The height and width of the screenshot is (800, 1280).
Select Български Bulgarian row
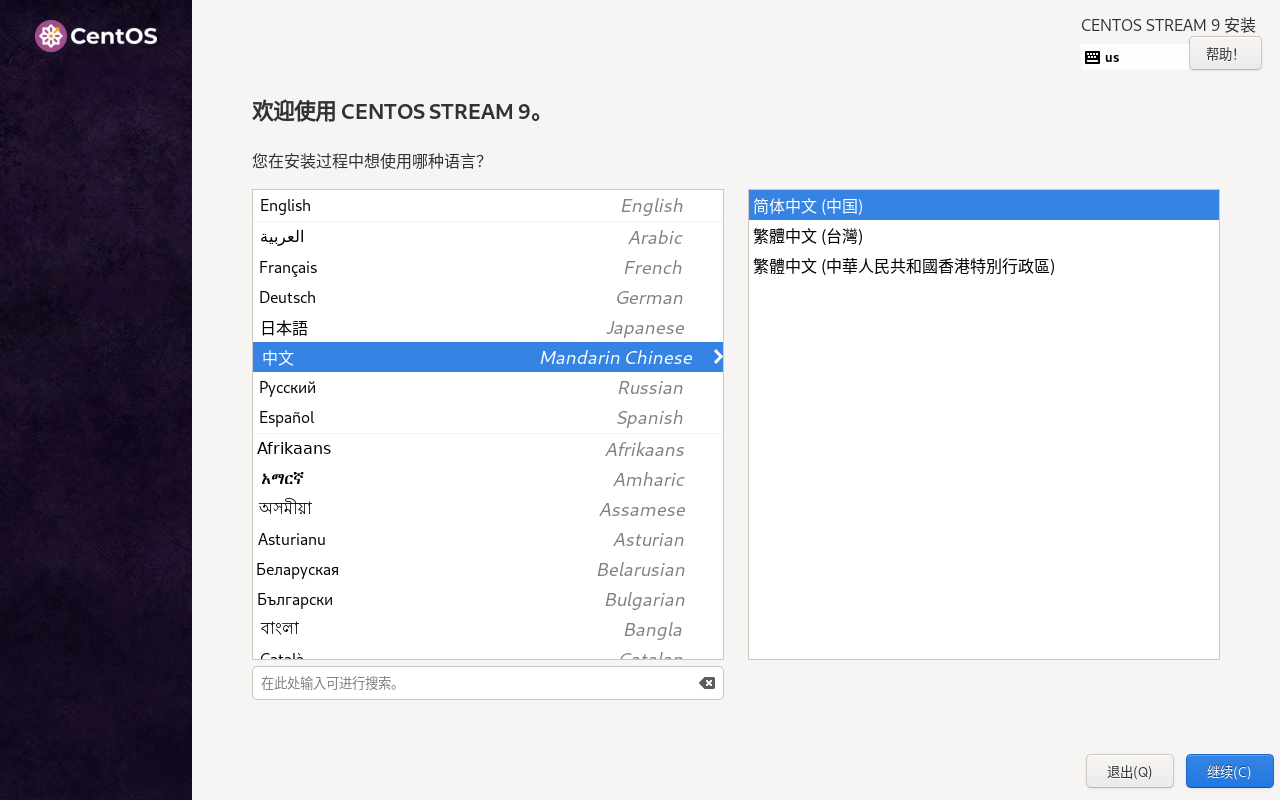[488, 599]
